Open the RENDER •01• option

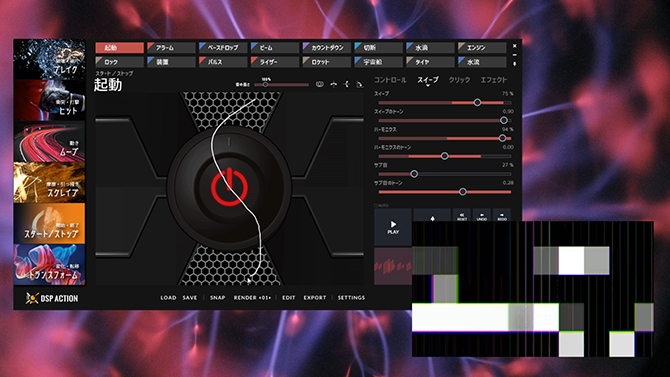tap(252, 297)
